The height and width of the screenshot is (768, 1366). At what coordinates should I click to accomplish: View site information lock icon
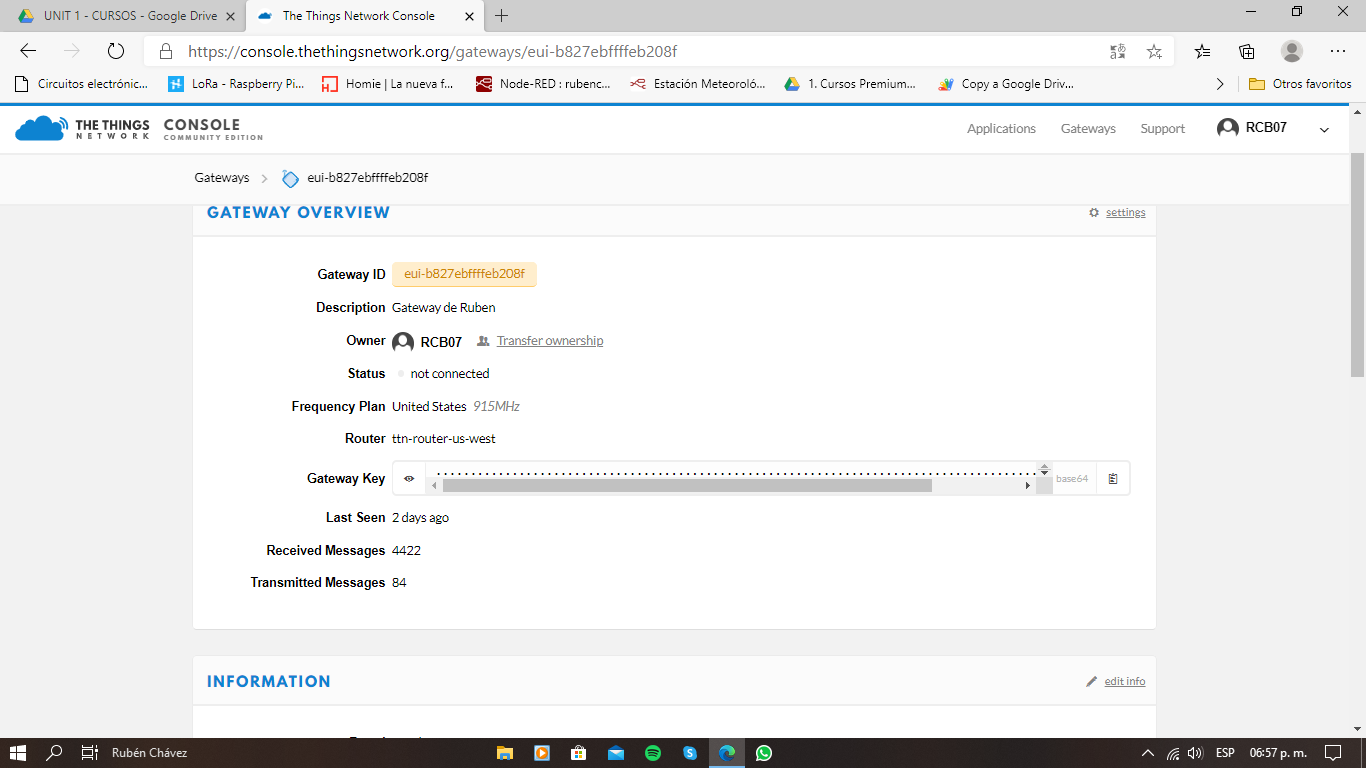click(x=166, y=51)
